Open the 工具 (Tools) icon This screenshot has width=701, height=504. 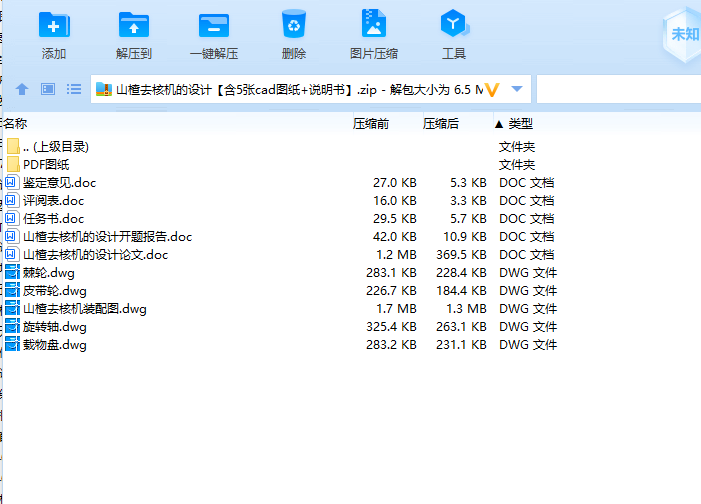454,23
